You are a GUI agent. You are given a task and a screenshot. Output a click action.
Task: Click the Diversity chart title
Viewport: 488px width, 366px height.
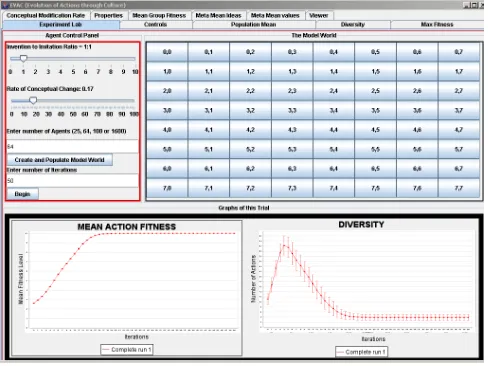point(361,224)
